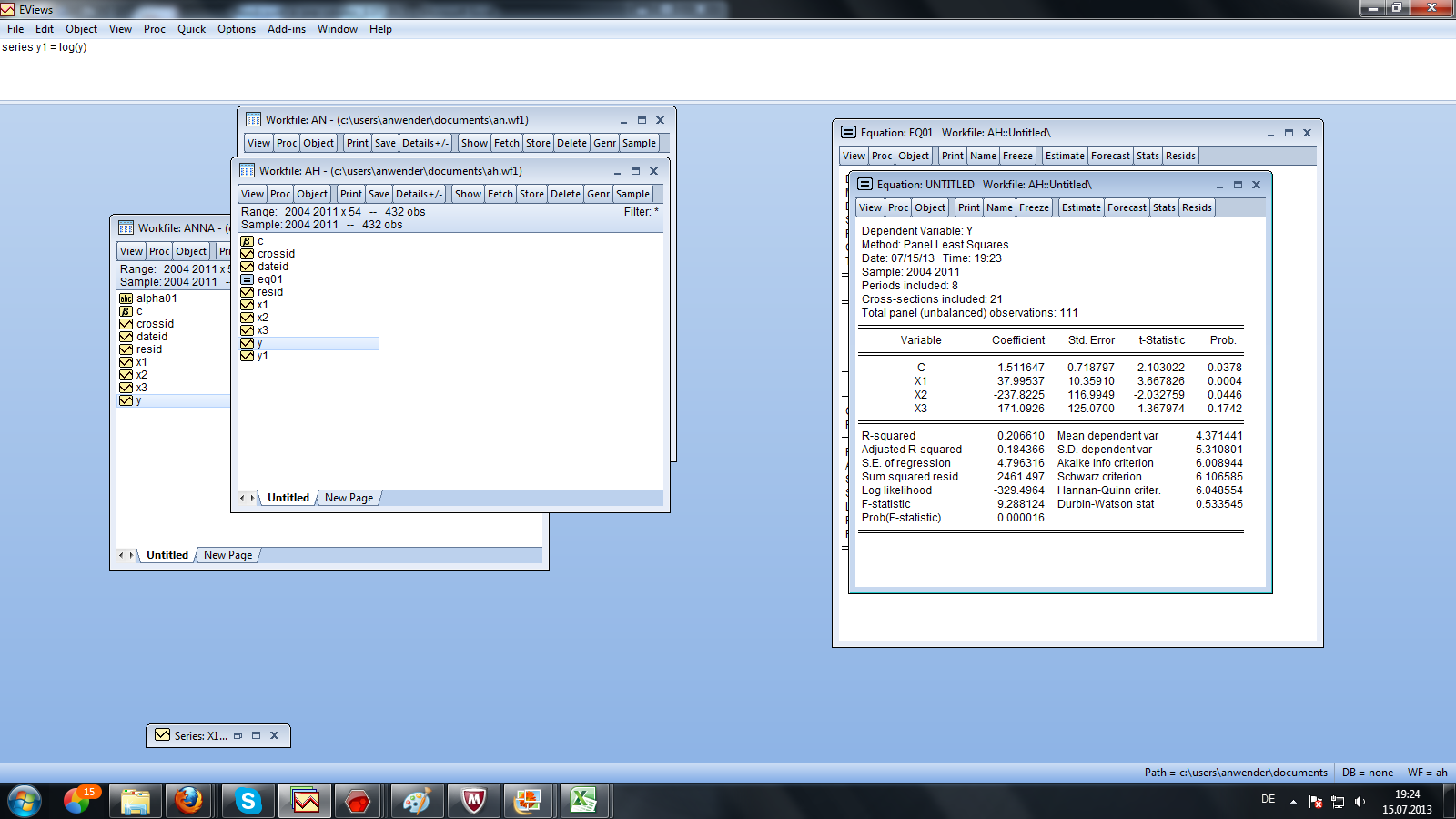Click Details+/- in the Workfile AH toolbar
Screen dimensions: 1456x819
(x=419, y=194)
